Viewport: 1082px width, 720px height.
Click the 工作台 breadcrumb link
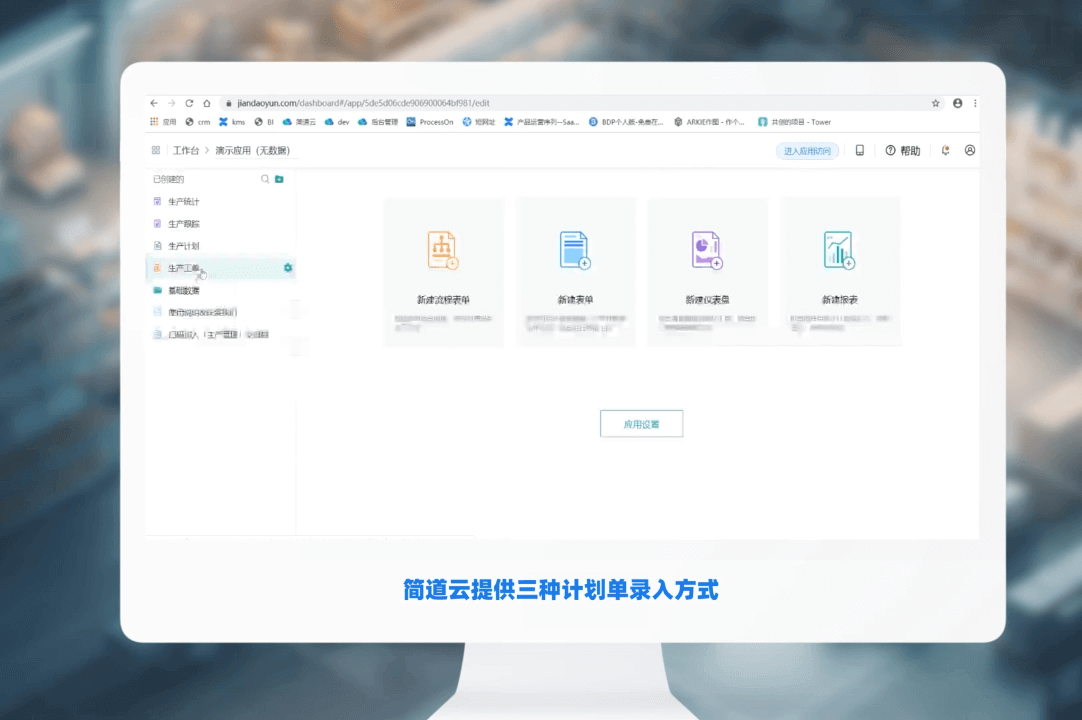(183, 150)
